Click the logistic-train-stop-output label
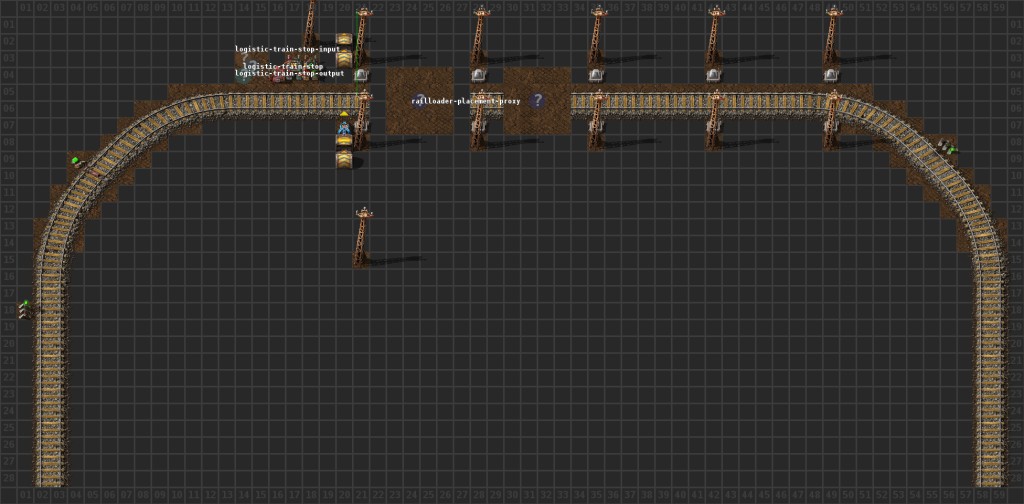 coord(289,73)
